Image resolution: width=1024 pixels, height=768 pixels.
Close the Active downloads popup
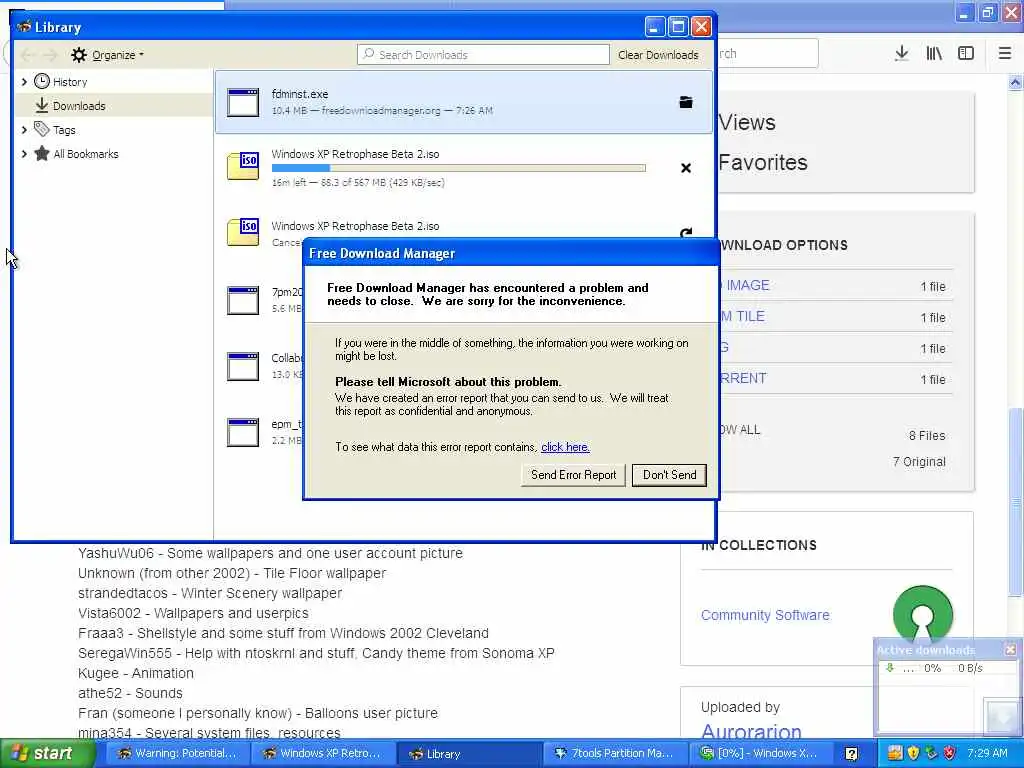pos(1010,649)
